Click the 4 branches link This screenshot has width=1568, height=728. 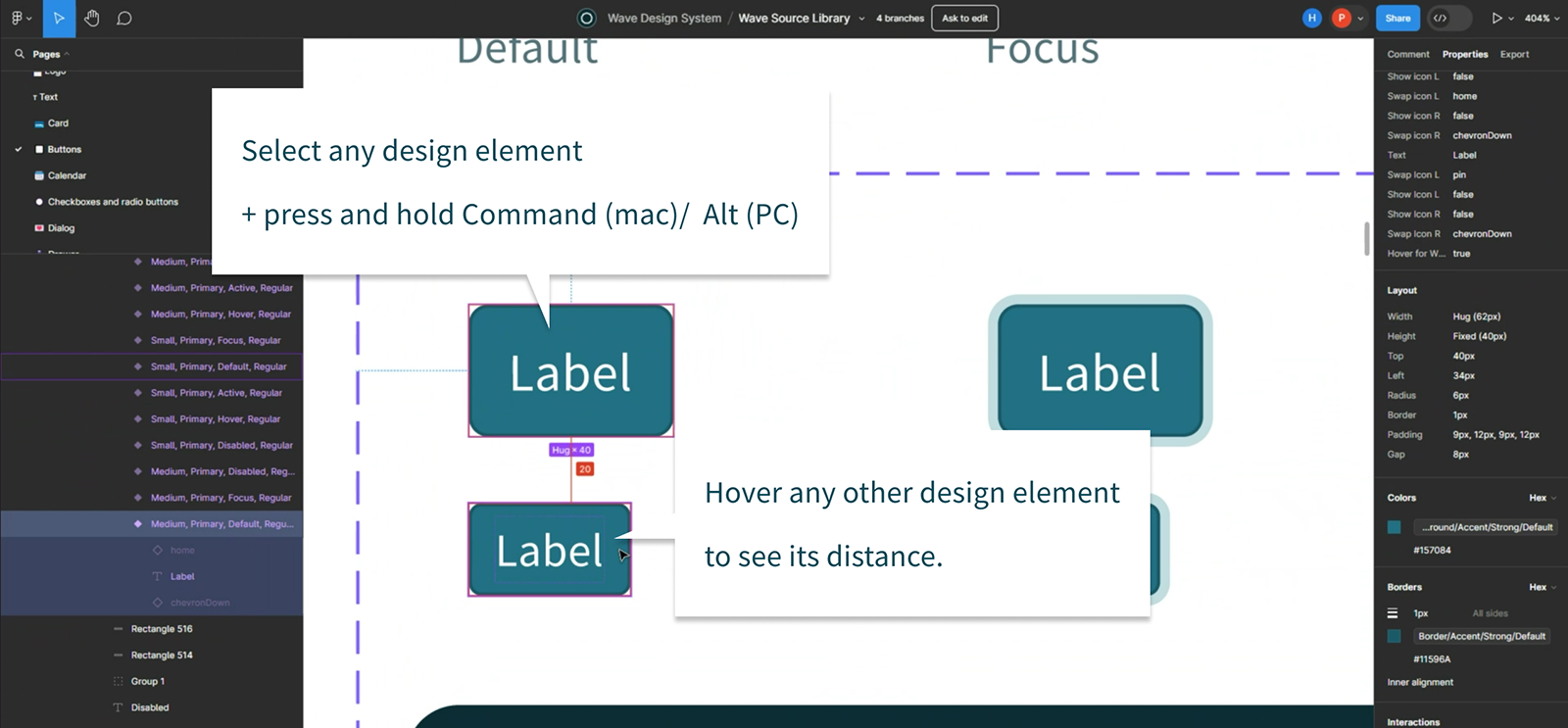(x=900, y=19)
